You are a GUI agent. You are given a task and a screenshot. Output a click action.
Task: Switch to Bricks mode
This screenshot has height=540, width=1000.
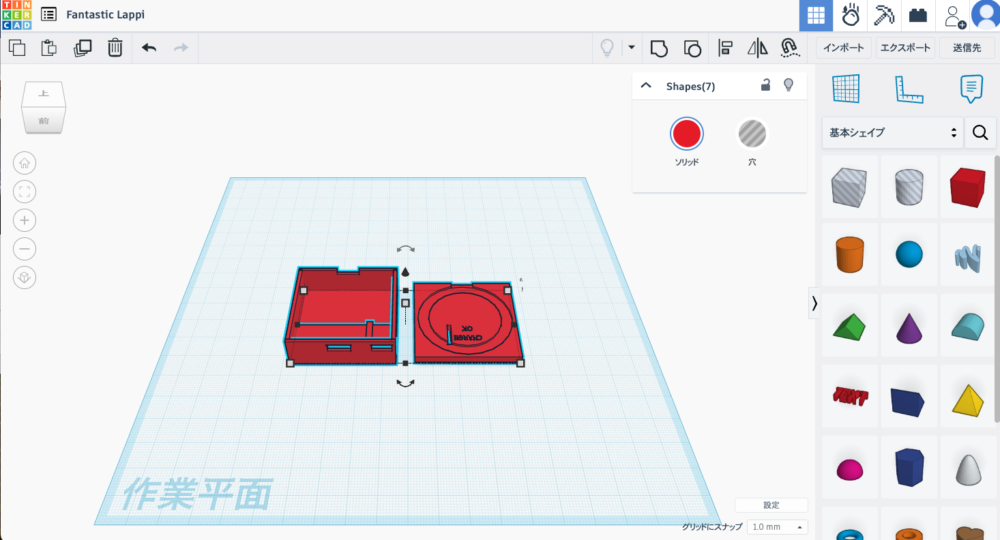click(918, 15)
